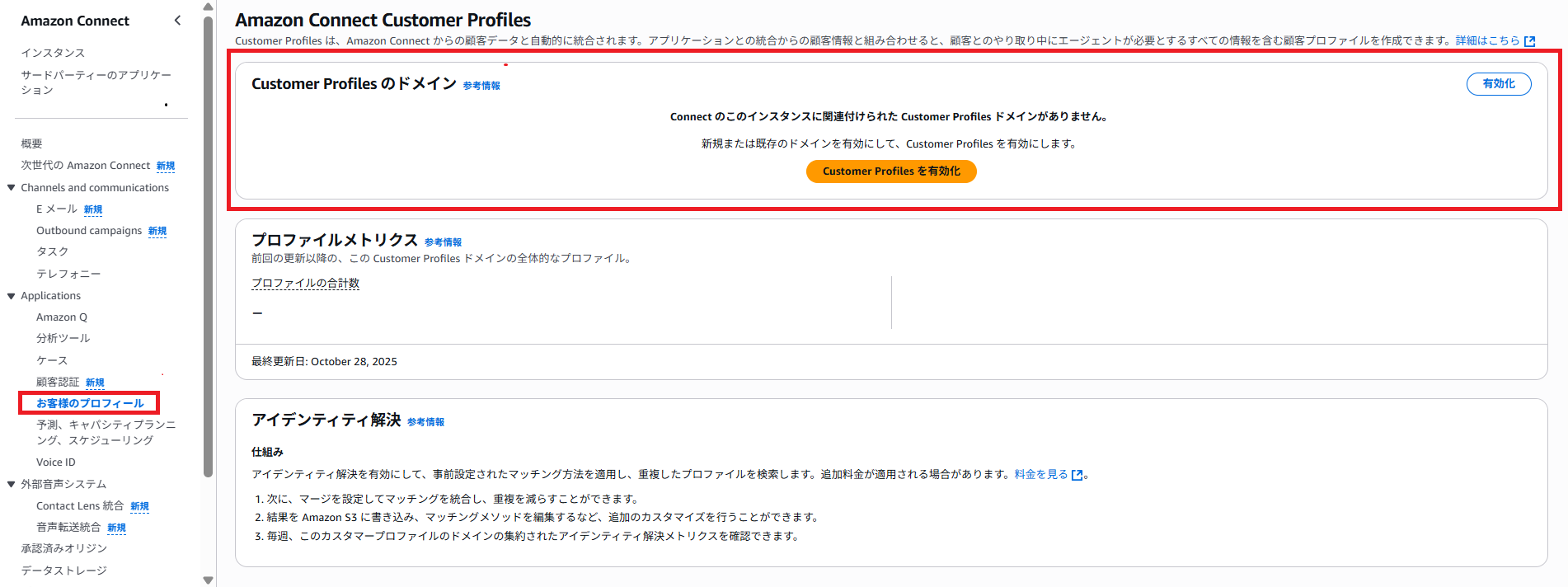Open Contact Lens 統合 menu entry

pos(79,506)
